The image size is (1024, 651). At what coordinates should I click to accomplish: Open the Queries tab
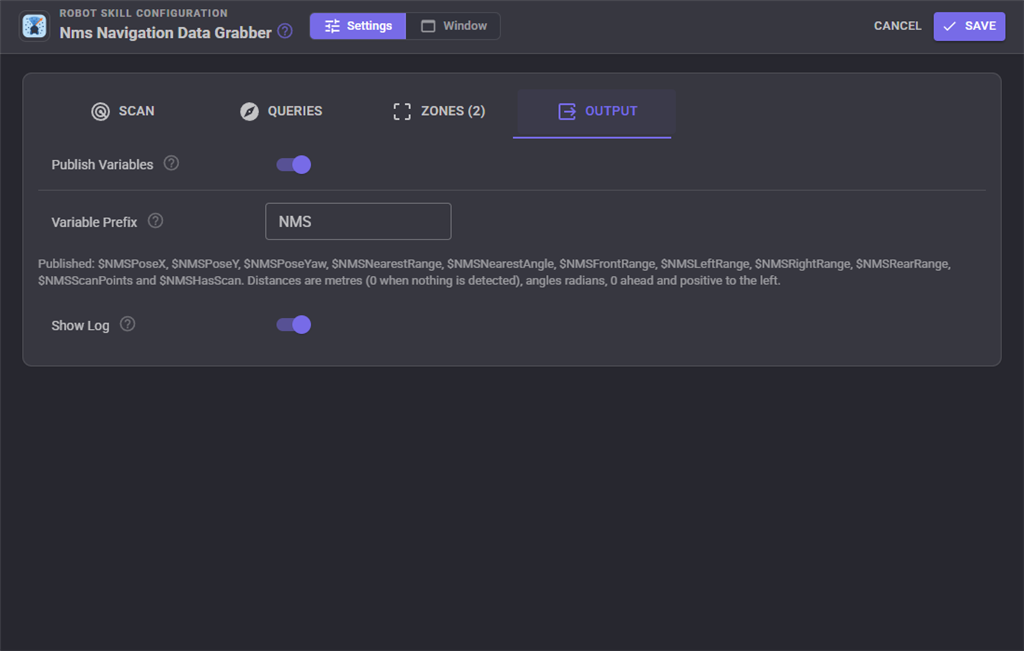[281, 112]
